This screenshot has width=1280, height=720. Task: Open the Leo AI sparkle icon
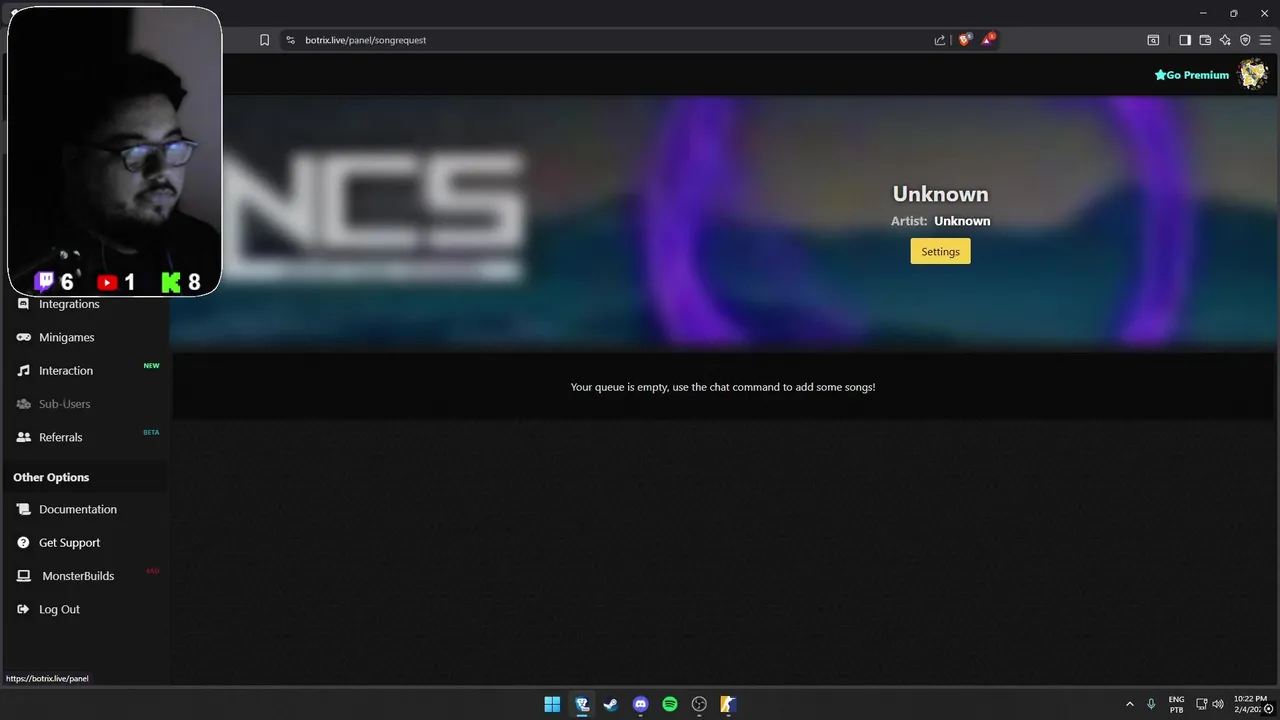[1225, 40]
